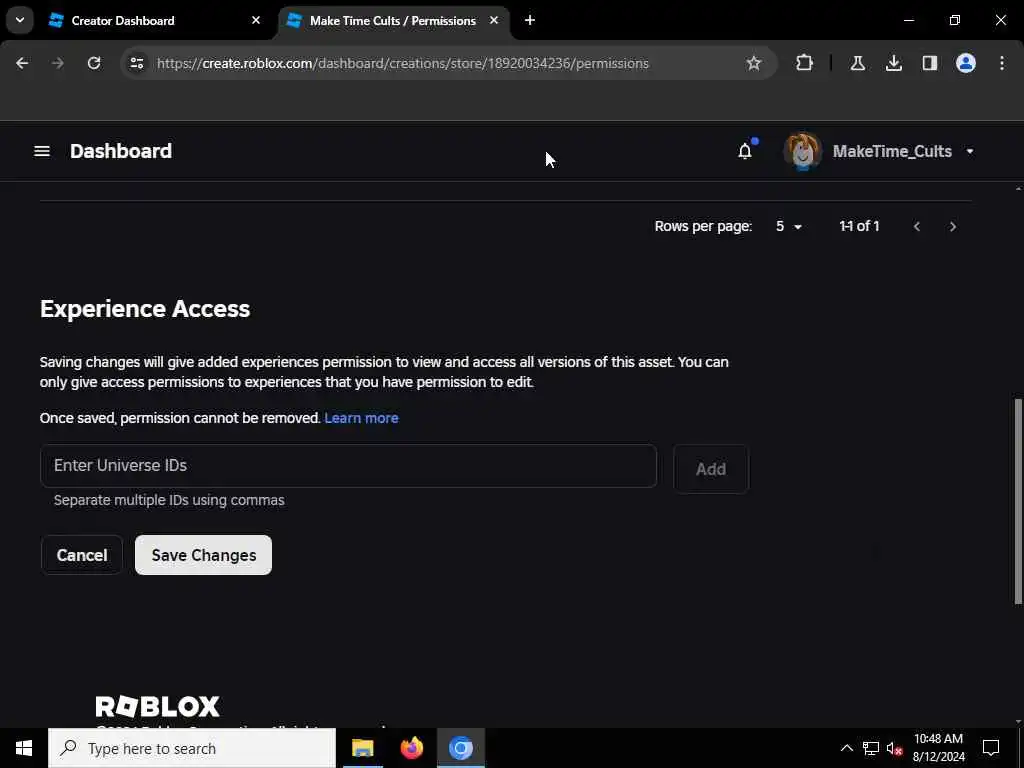Open the tab search dropdown chevron

[20, 20]
